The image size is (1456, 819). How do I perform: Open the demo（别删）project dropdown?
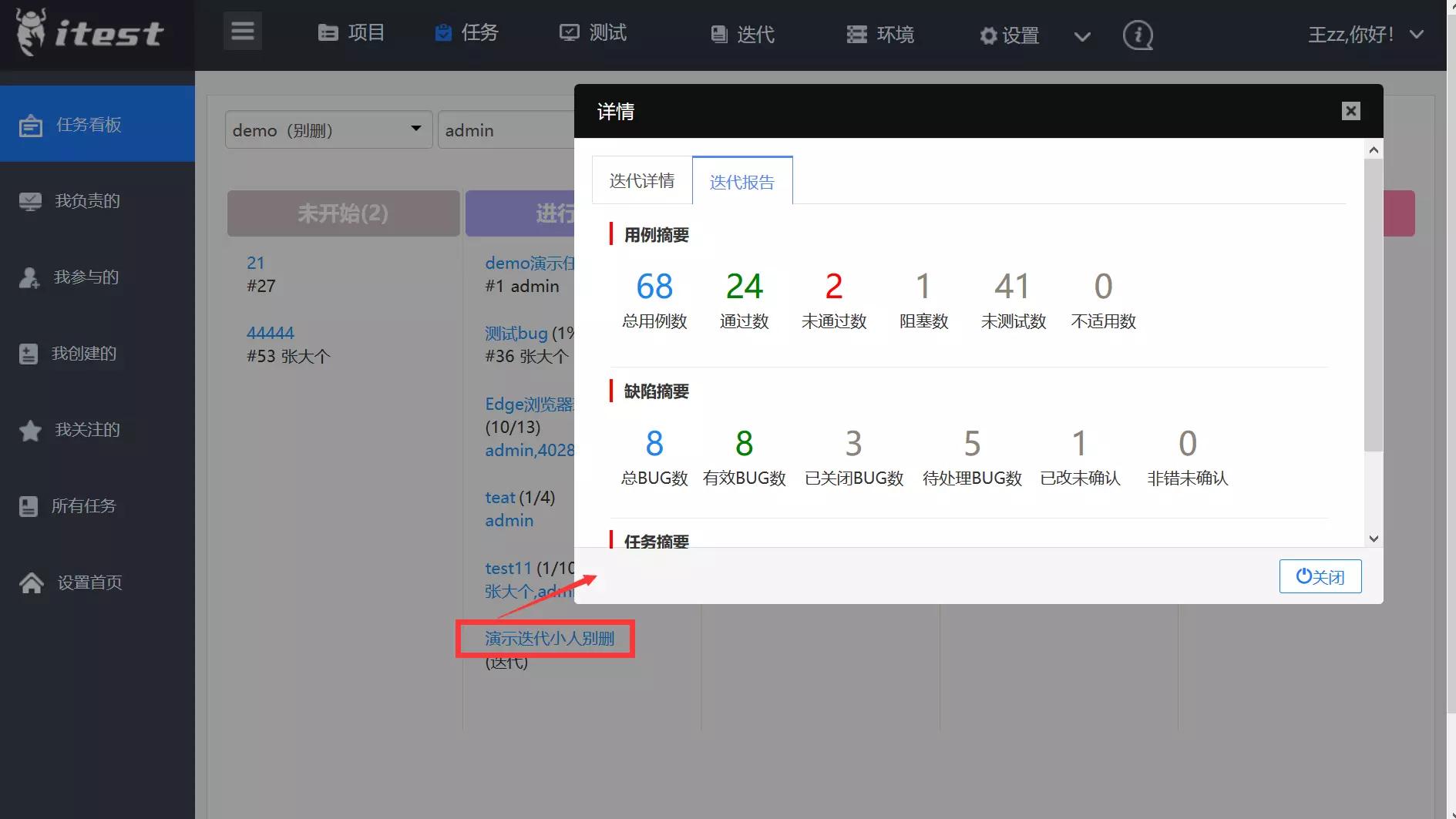(x=328, y=129)
